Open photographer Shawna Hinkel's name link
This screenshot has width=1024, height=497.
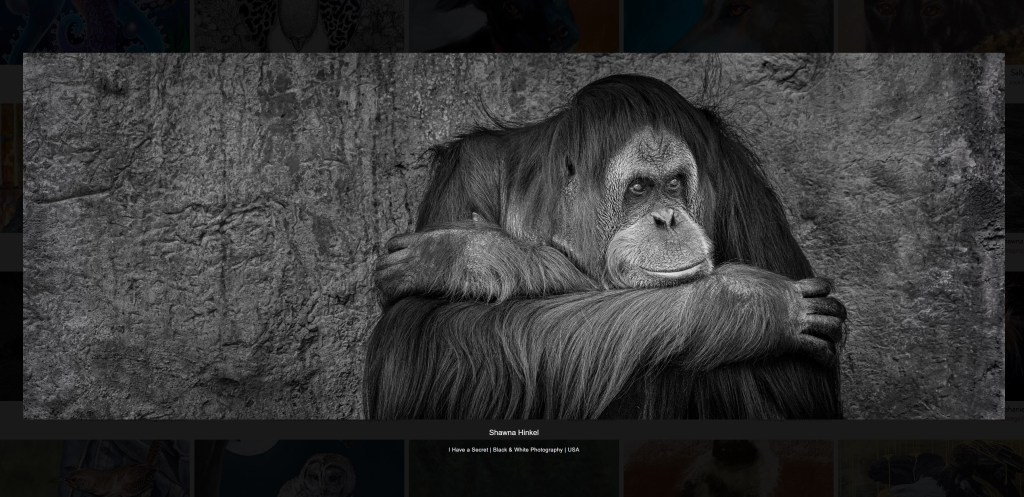[x=513, y=433]
